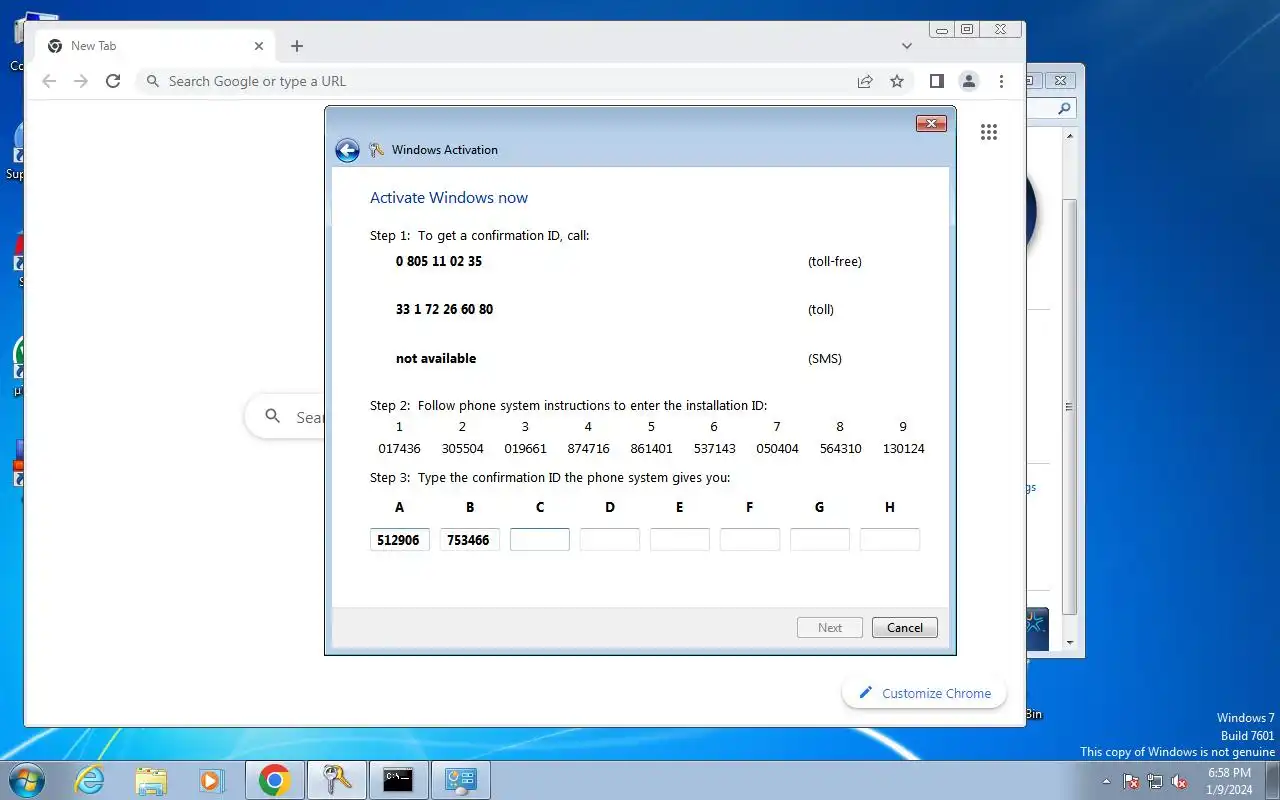
Task: Click the New Tab tab
Action: click(x=155, y=46)
